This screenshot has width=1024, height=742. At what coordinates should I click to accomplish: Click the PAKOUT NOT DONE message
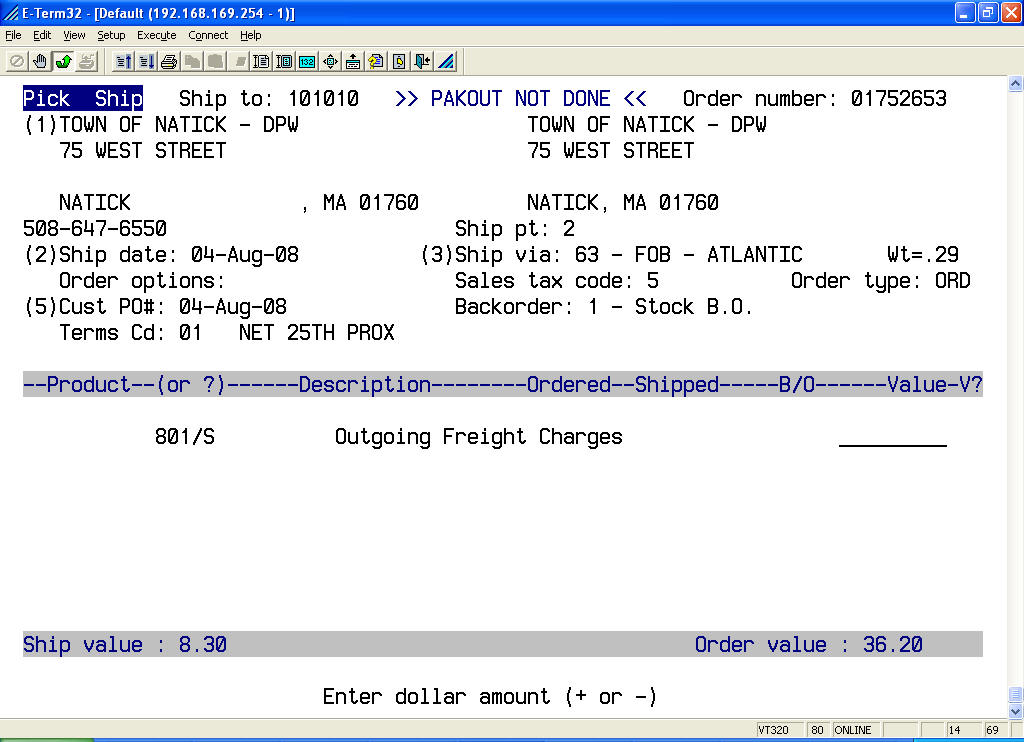tap(521, 99)
